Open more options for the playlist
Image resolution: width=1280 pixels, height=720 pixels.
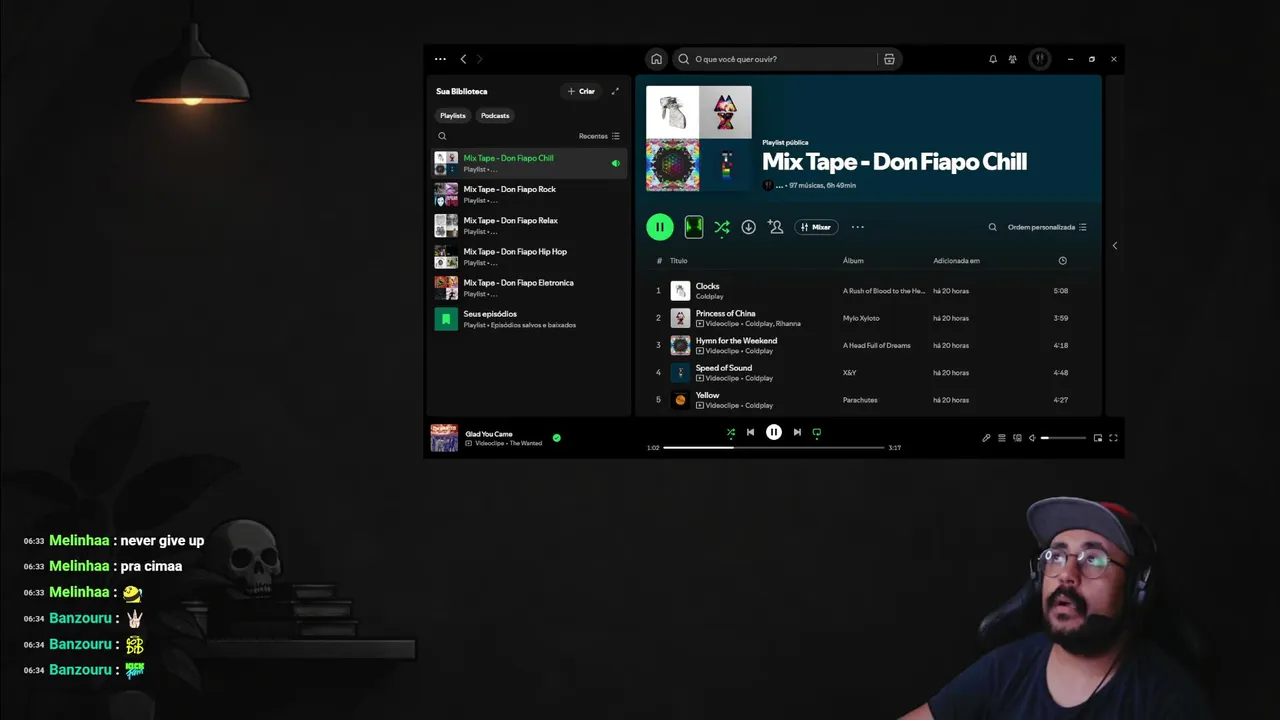(857, 227)
